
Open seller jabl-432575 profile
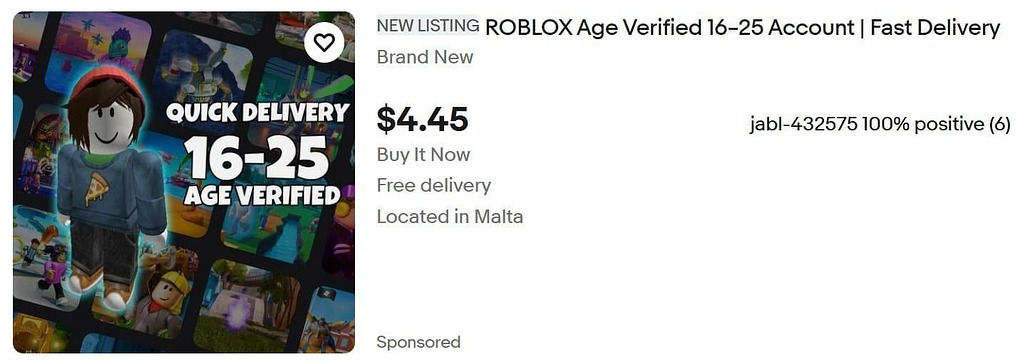click(x=803, y=123)
